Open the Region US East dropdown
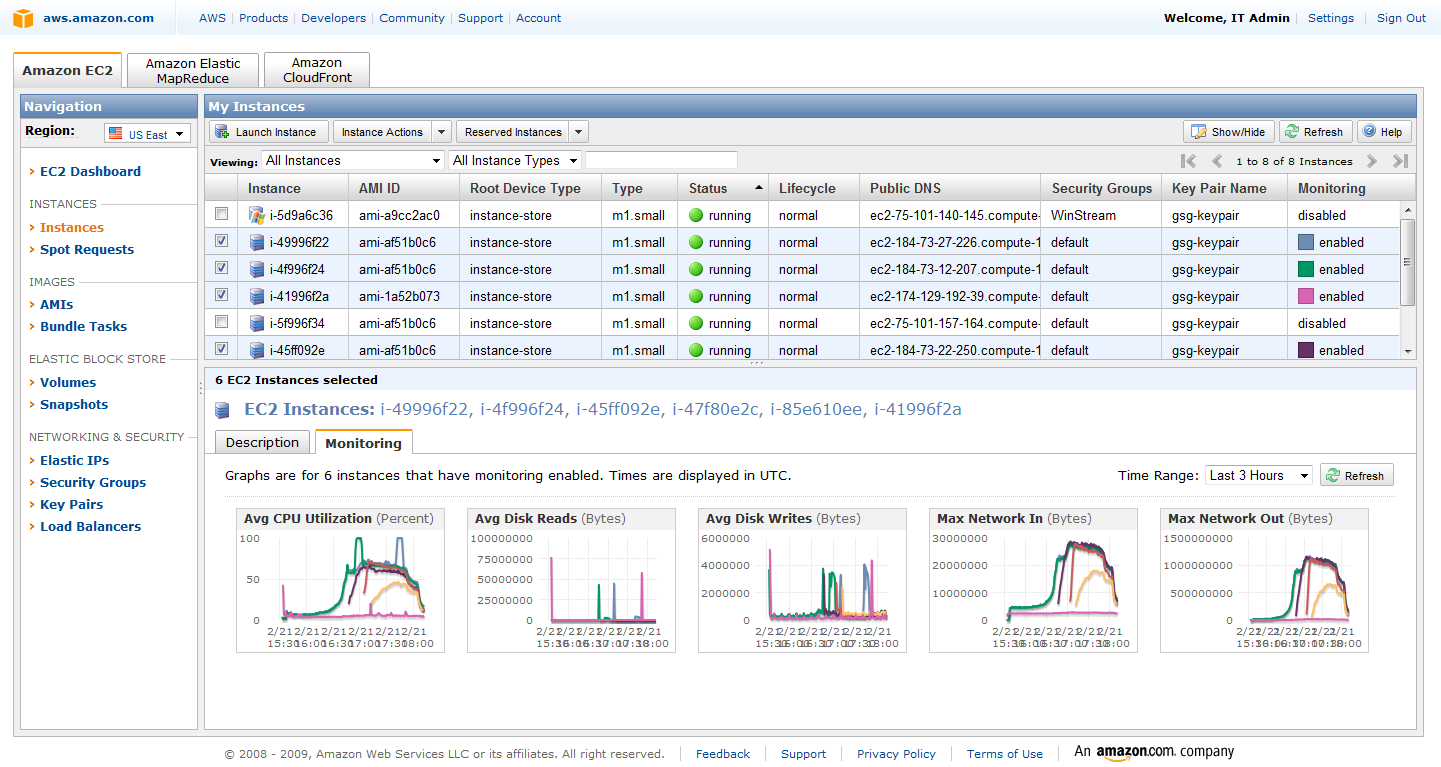1441x767 pixels. pos(147,134)
